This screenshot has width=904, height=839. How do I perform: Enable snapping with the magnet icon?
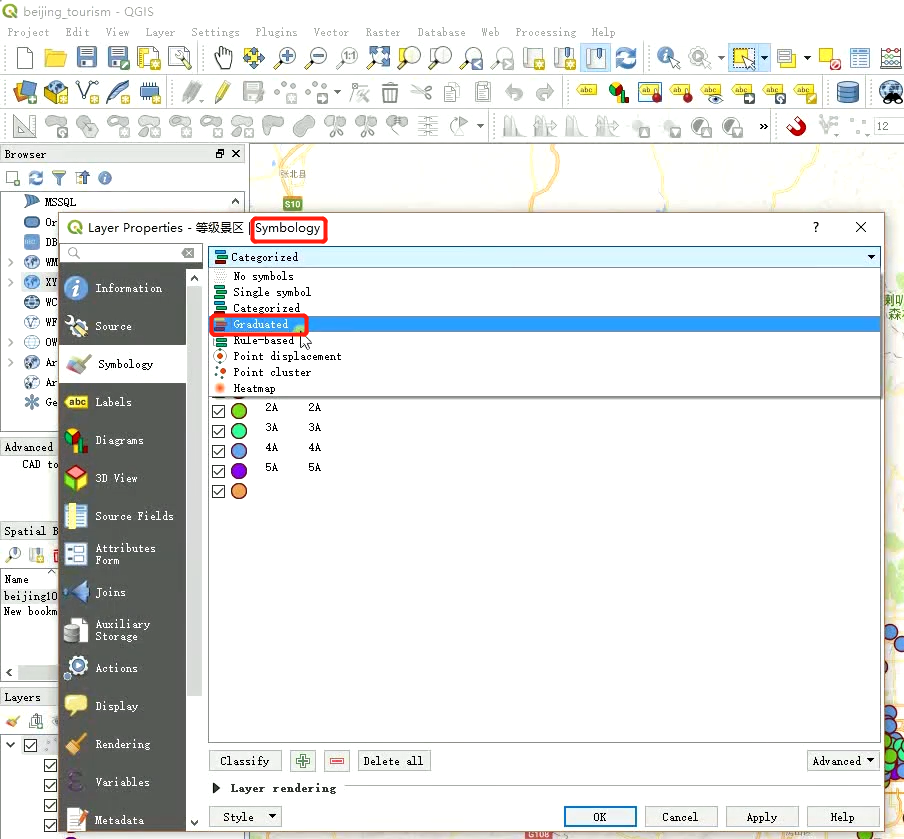pyautogui.click(x=796, y=125)
